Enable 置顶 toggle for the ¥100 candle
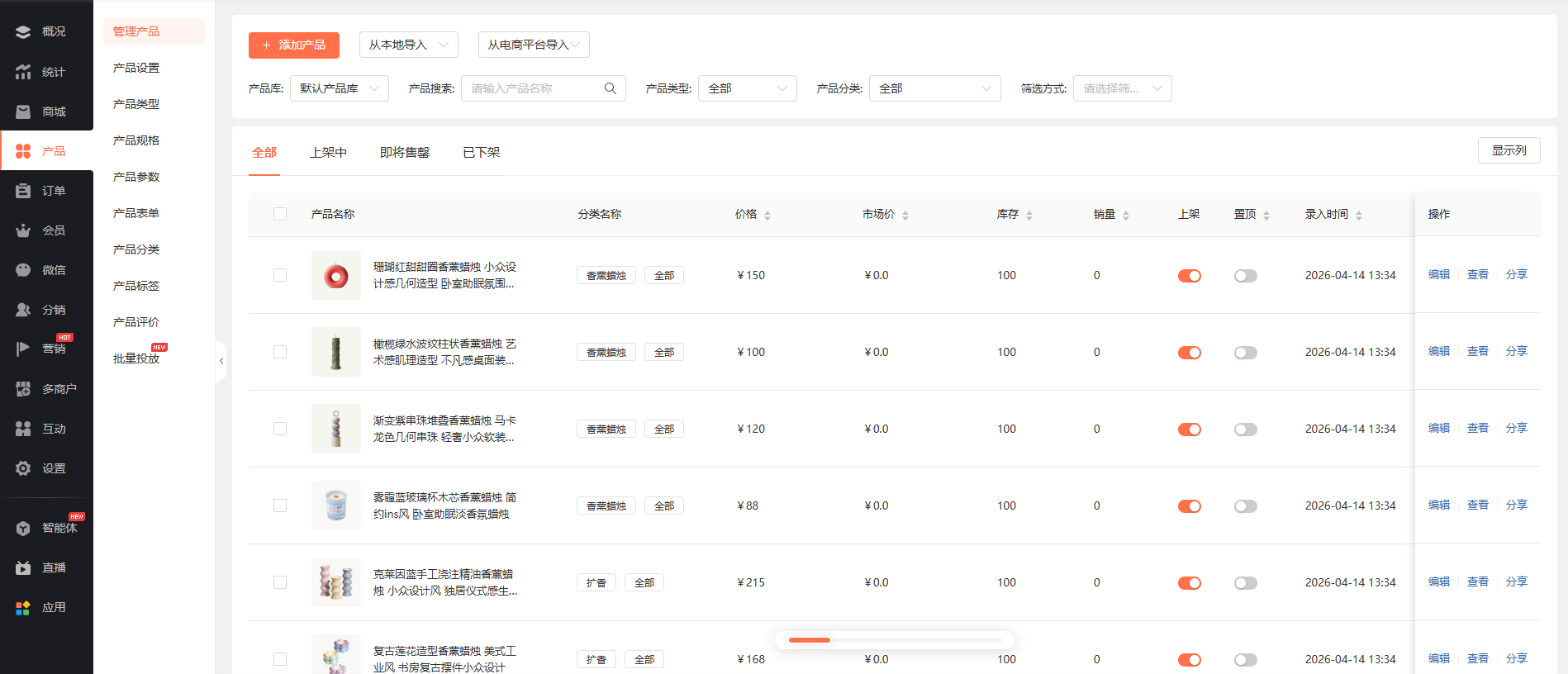Image resolution: width=1568 pixels, height=674 pixels. [1245, 353]
